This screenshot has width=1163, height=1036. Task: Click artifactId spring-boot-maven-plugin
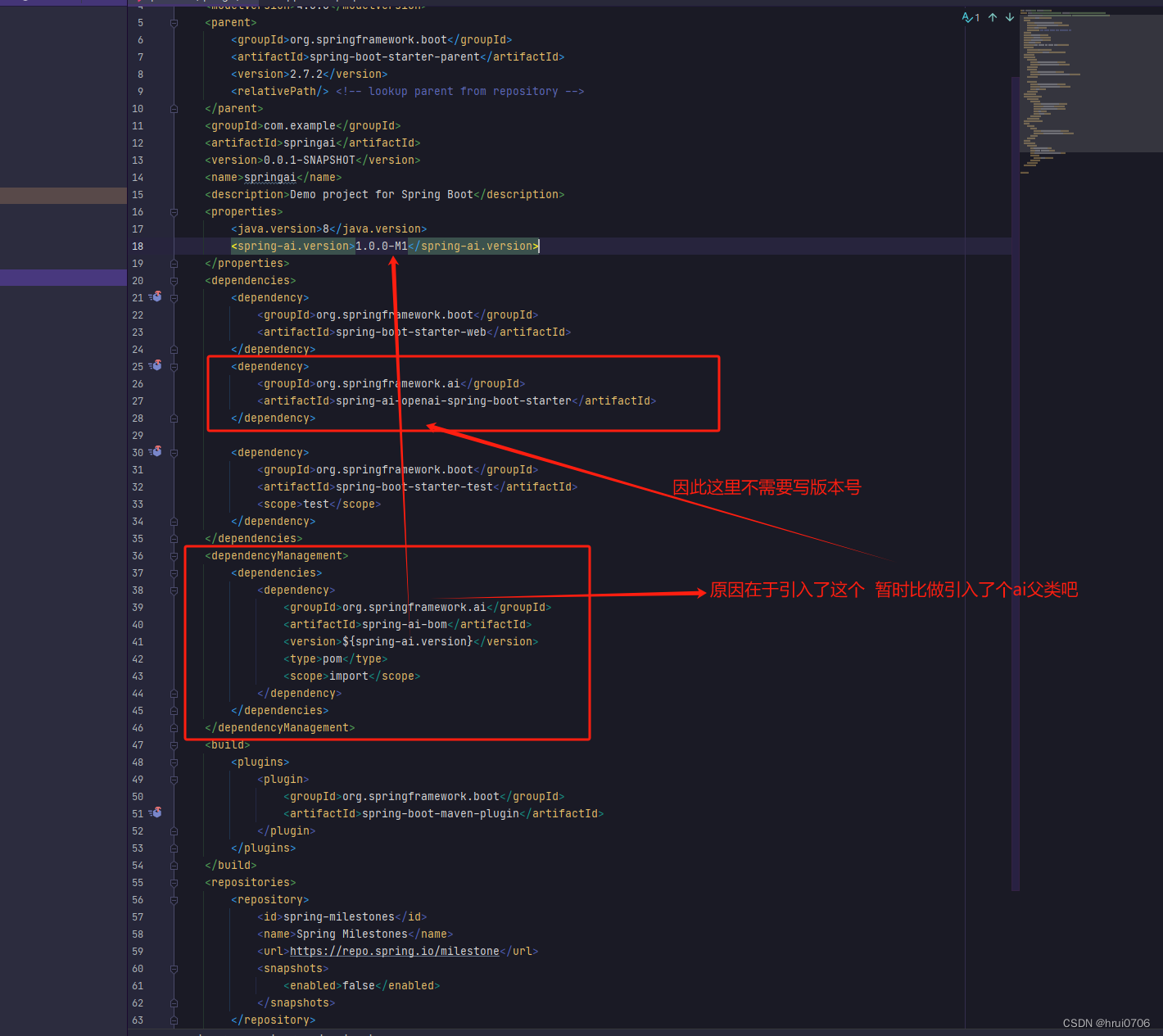pyautogui.click(x=441, y=813)
